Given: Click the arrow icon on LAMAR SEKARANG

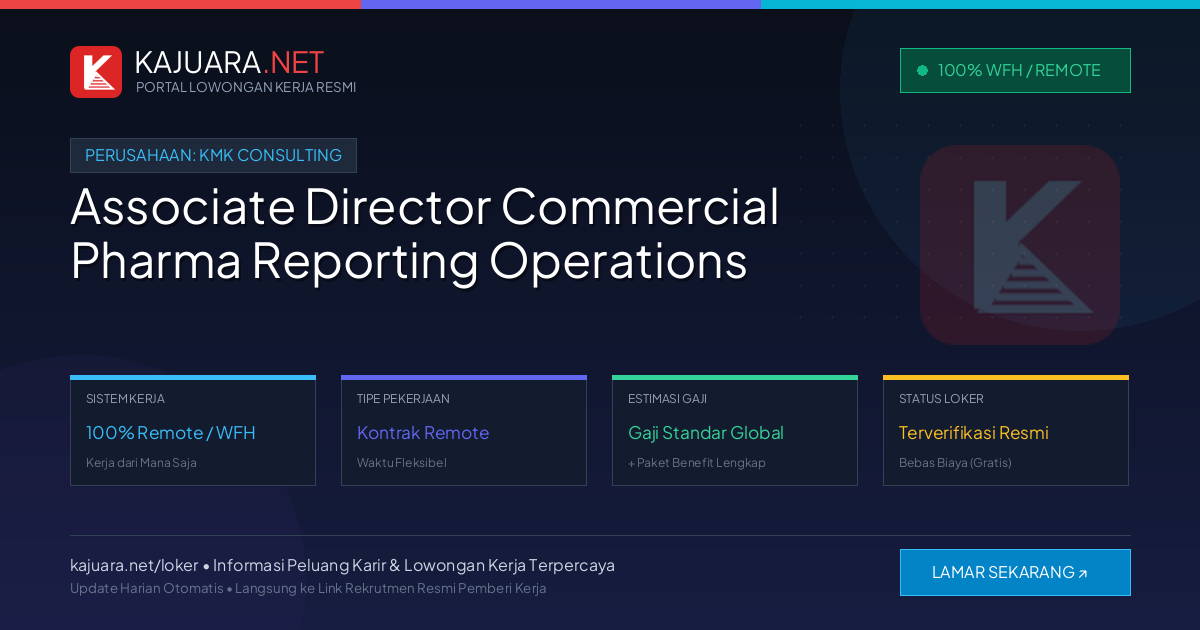Looking at the screenshot, I should (1082, 574).
